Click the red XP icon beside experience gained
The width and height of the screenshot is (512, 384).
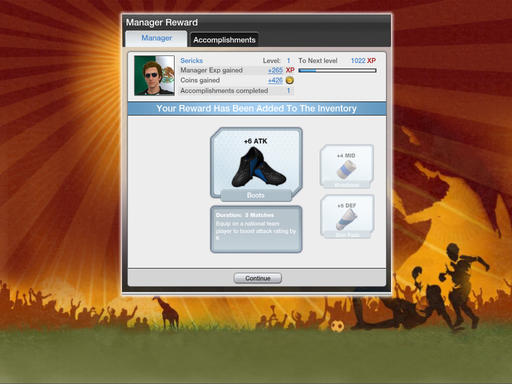coord(290,70)
